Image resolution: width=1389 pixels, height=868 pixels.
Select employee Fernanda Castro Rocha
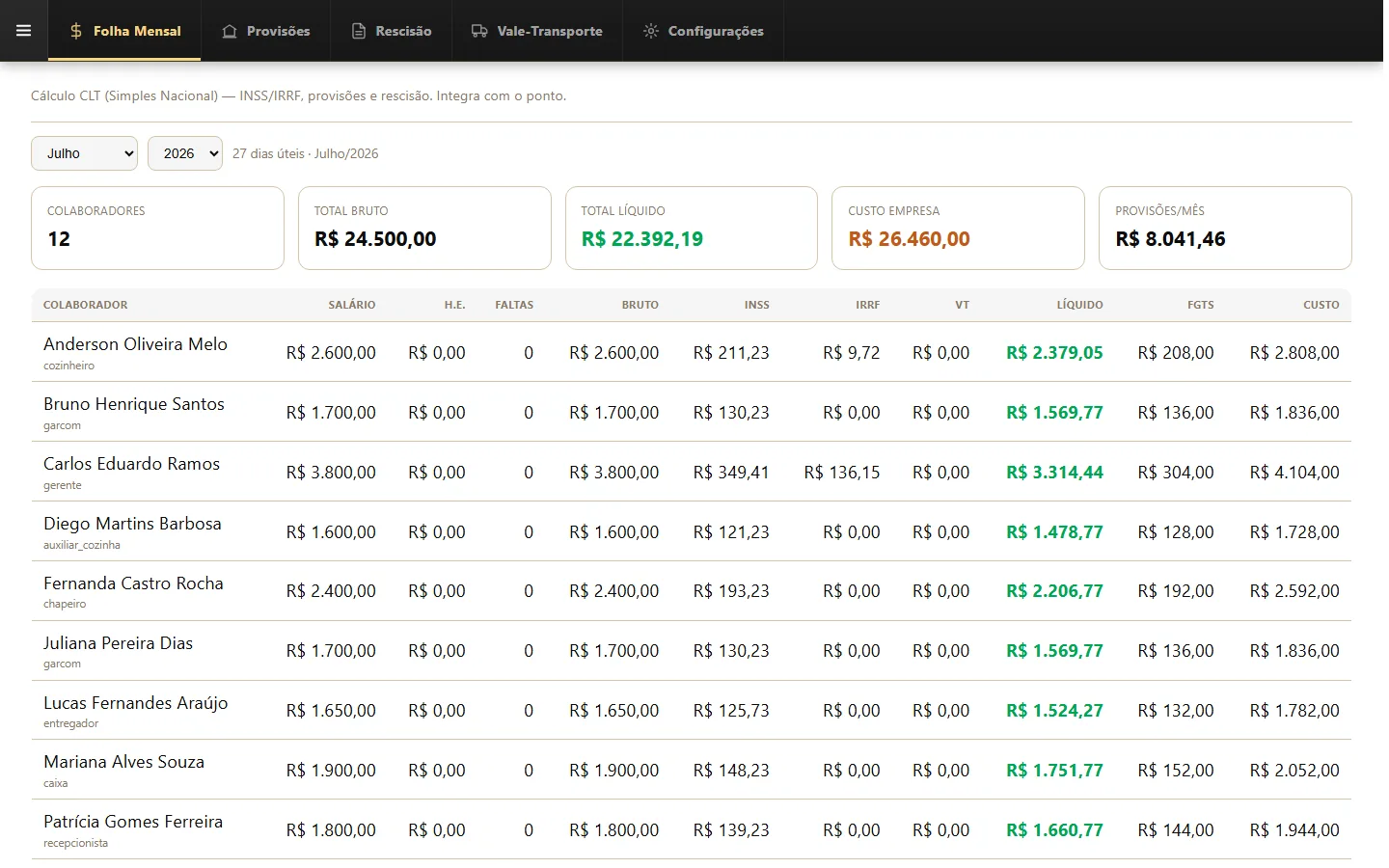click(133, 583)
